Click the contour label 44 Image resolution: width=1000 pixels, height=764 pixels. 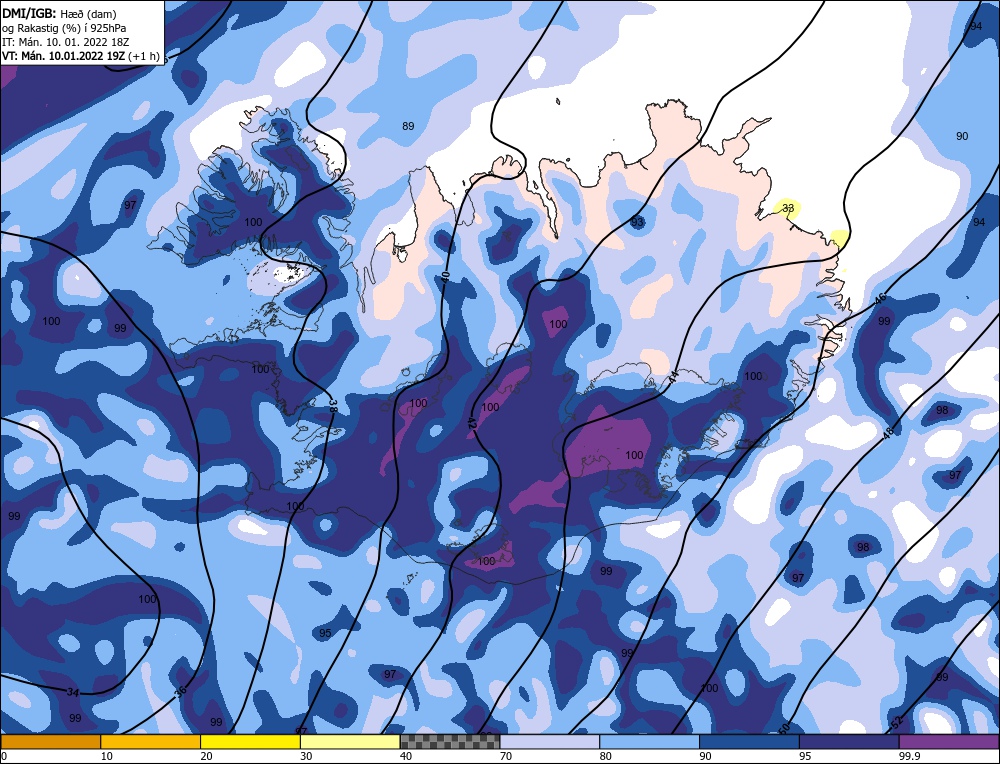pos(672,378)
